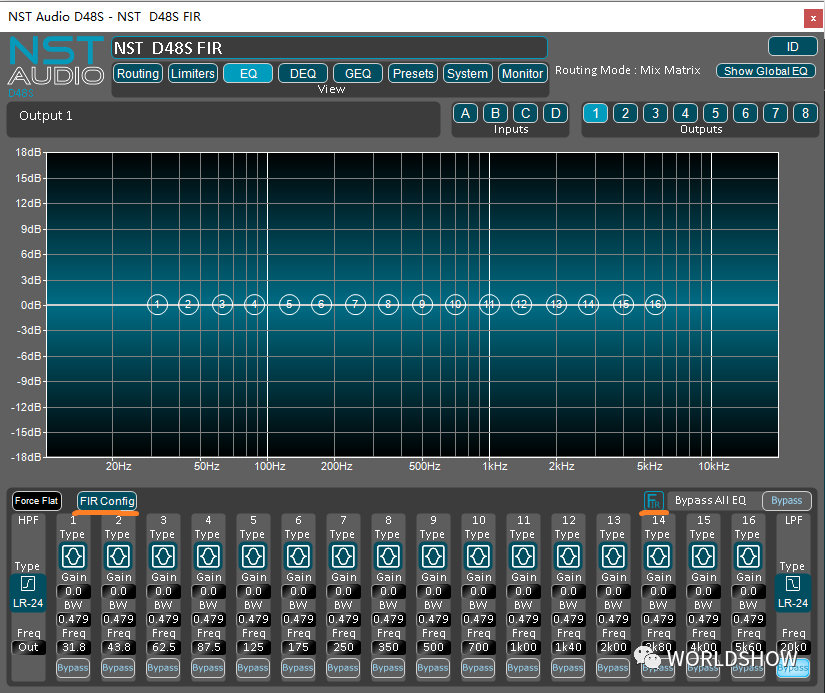825x693 pixels.
Task: Click the device name field NST D48S FIR
Action: point(329,48)
